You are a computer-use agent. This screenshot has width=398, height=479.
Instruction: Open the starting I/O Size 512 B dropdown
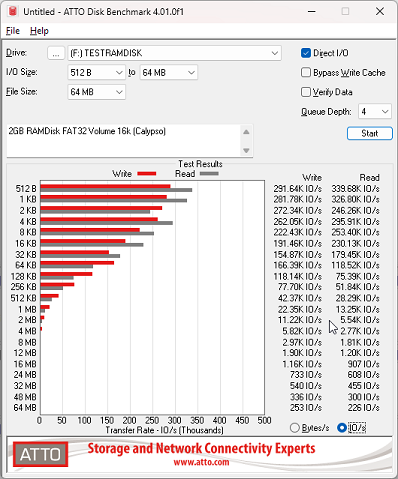click(x=96, y=72)
